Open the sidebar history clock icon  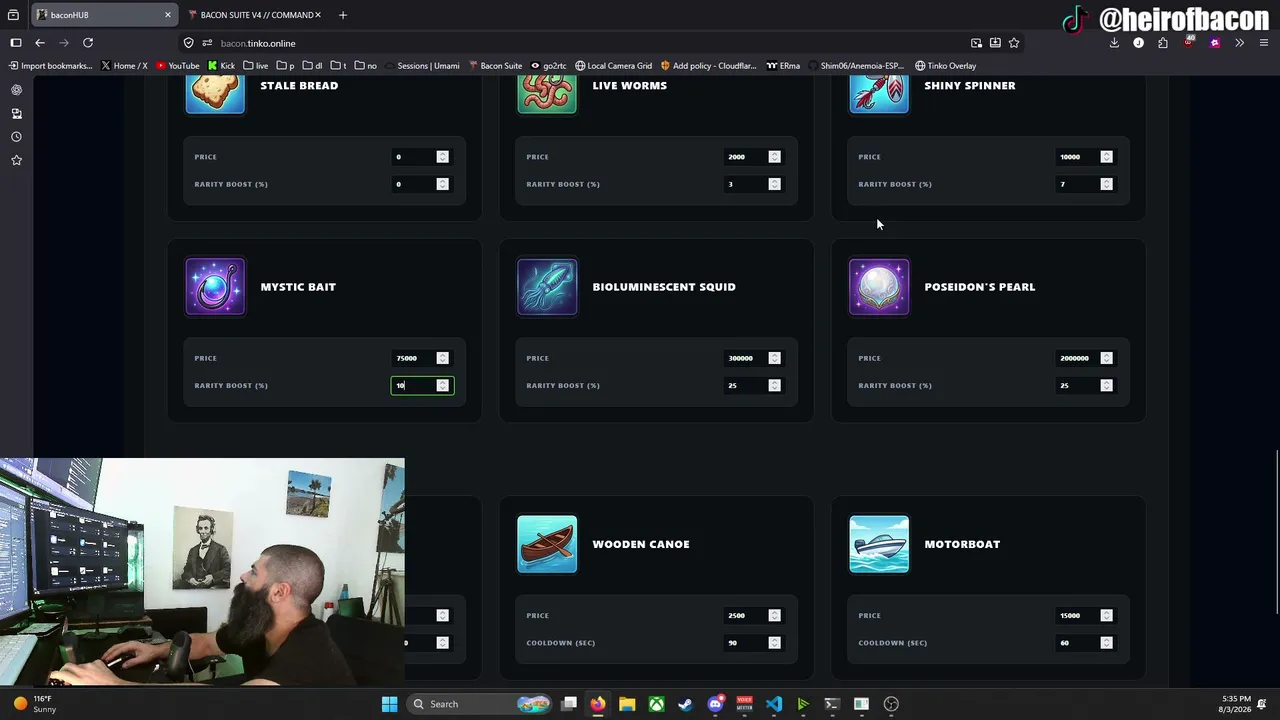click(16, 137)
